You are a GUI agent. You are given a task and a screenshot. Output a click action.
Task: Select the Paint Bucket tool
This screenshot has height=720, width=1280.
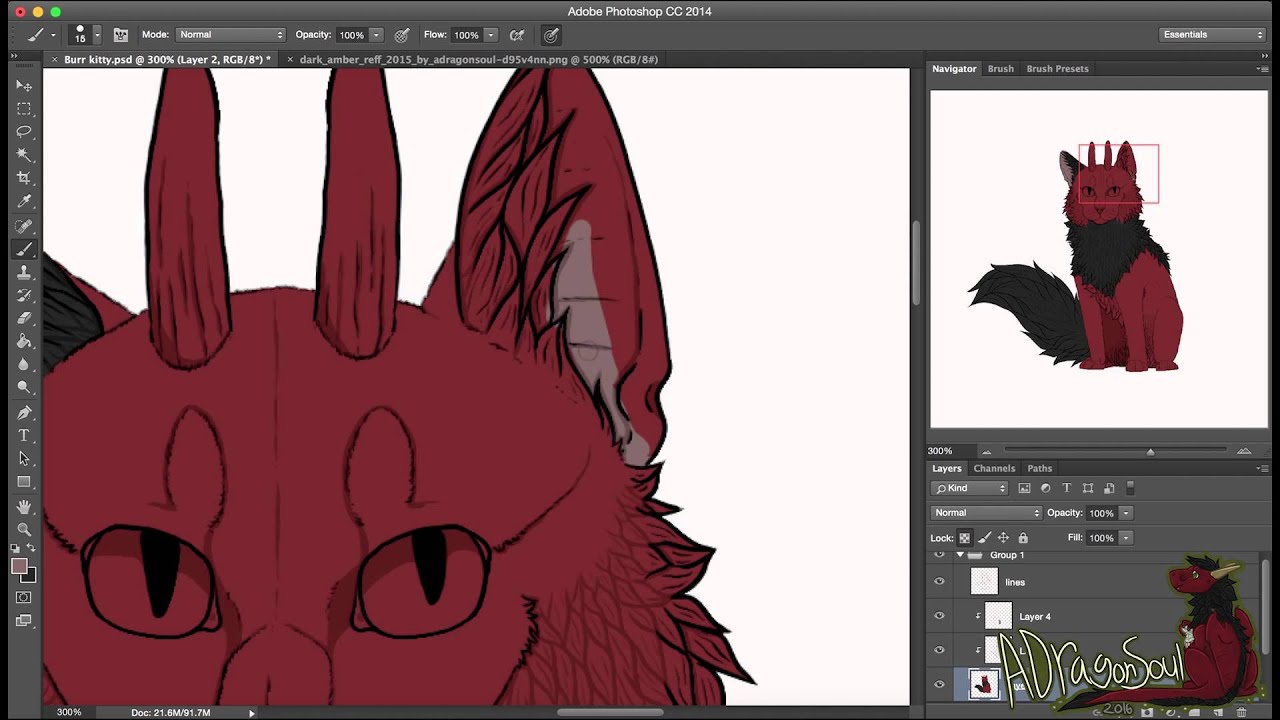click(24, 341)
